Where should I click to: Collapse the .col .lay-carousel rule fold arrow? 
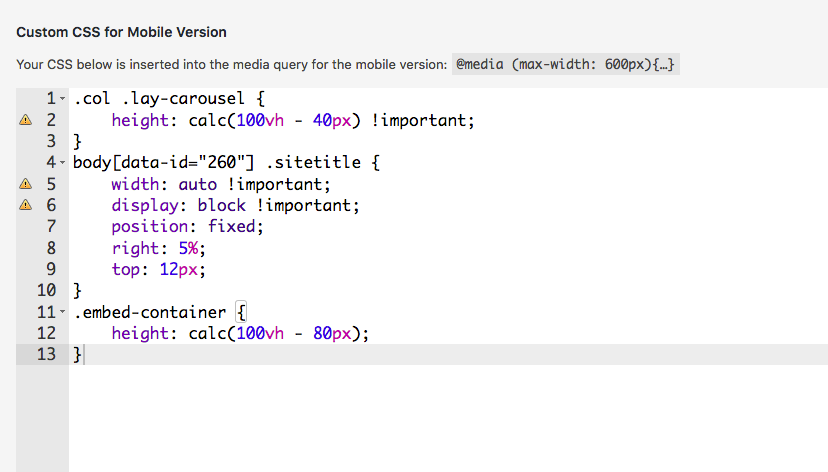point(63,100)
